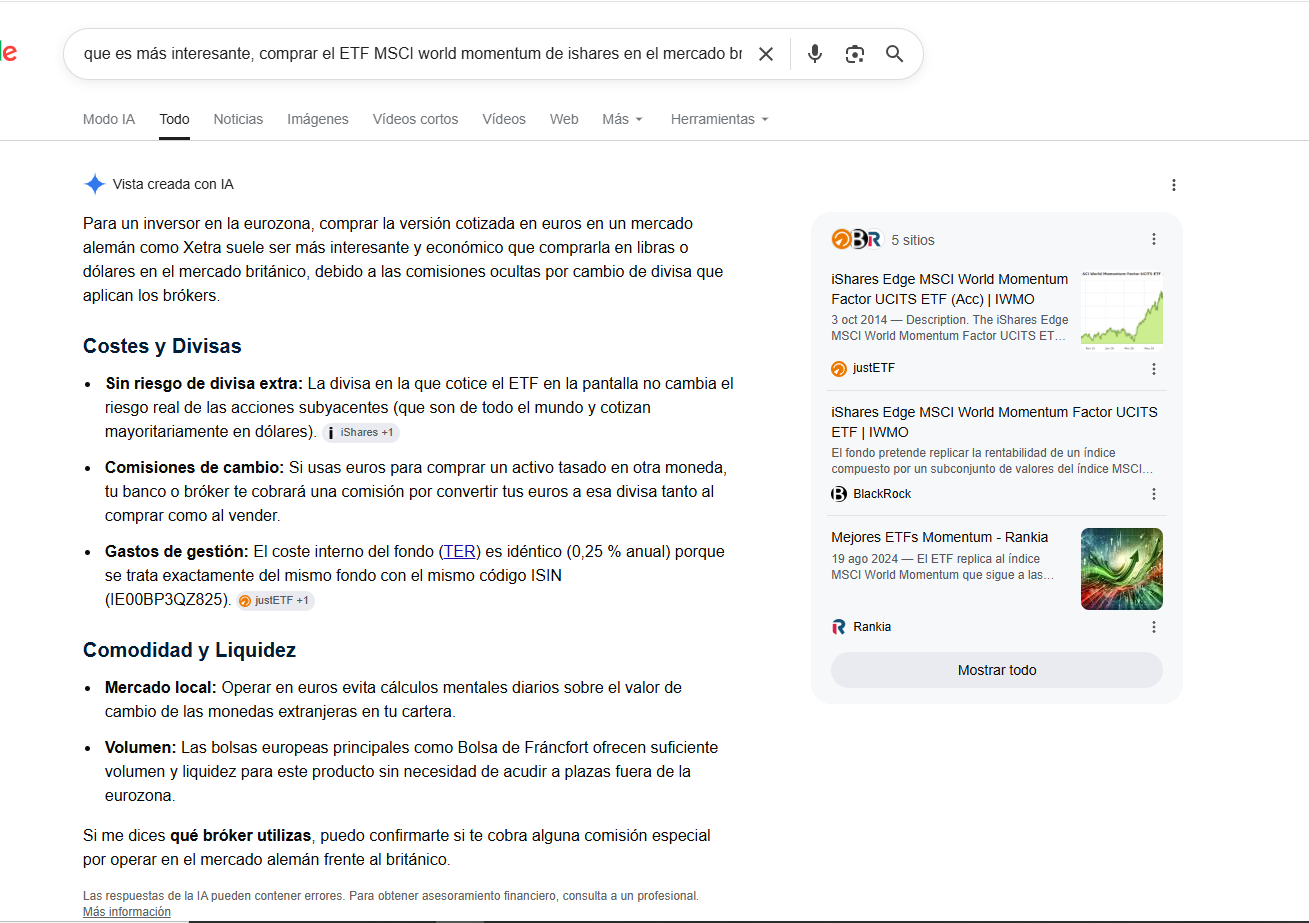Click the Mercado local bullet label
1309x923 pixels.
click(161, 687)
